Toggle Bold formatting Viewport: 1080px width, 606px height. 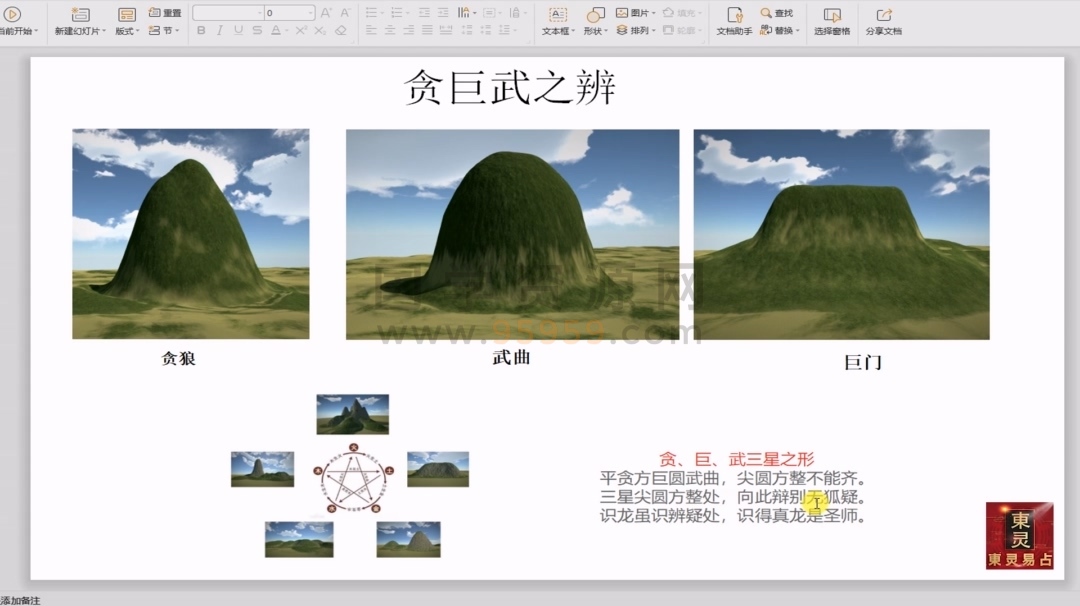click(201, 30)
